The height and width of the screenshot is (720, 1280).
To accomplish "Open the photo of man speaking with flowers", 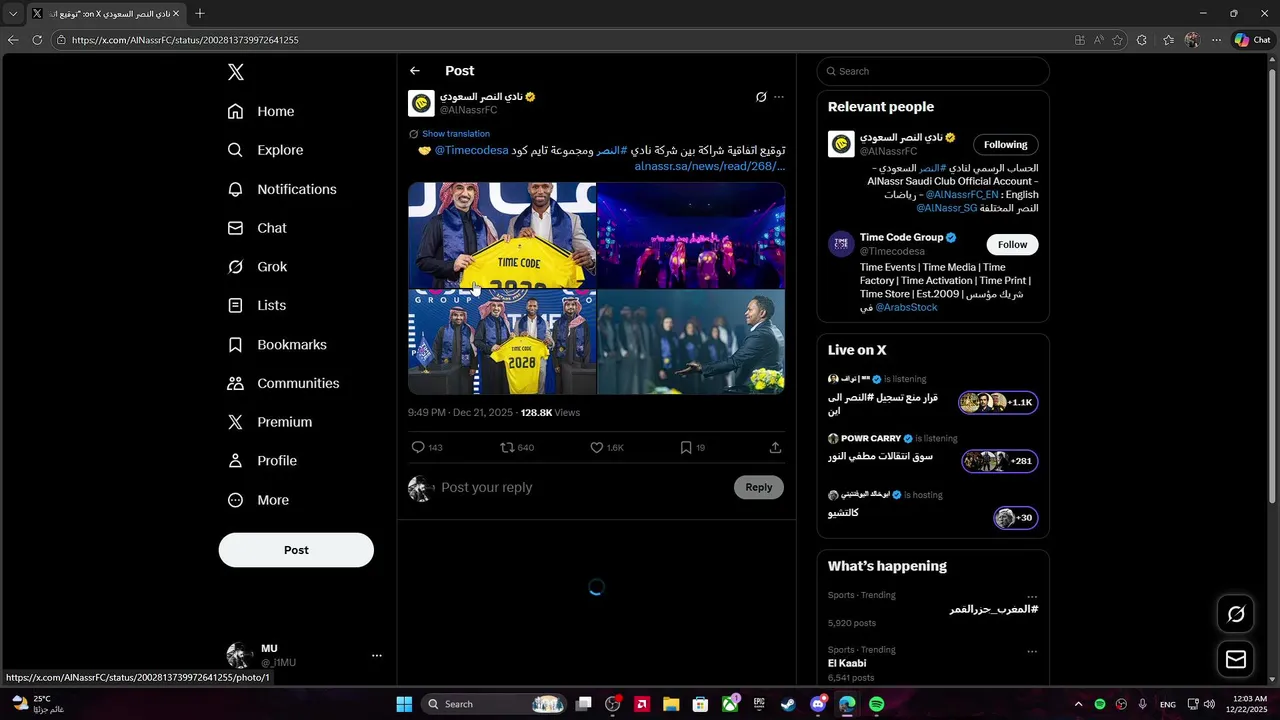I will (x=691, y=342).
